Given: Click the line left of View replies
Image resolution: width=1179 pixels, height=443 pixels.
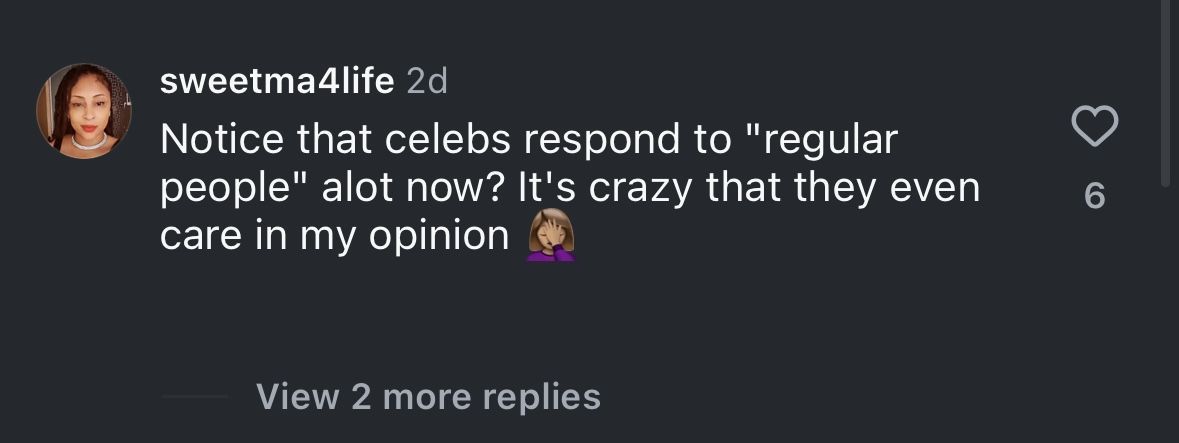Looking at the screenshot, I should click(195, 397).
